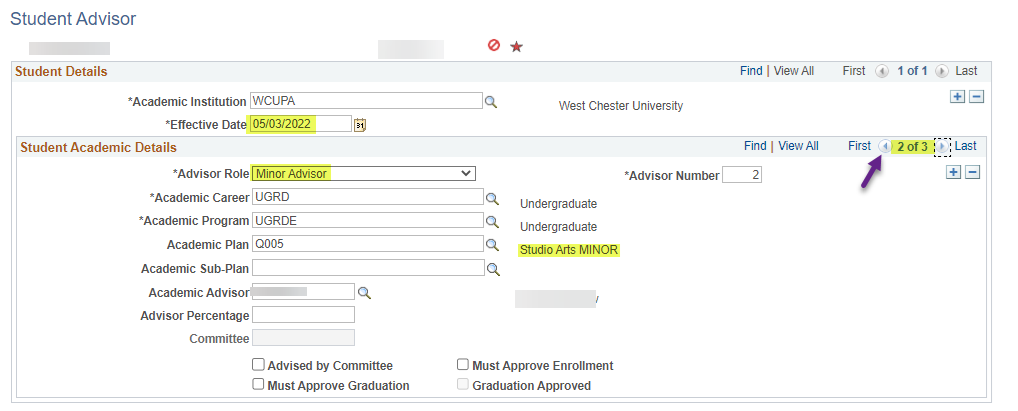
Task: Show next row arrow in Academic Details
Action: (x=941, y=146)
